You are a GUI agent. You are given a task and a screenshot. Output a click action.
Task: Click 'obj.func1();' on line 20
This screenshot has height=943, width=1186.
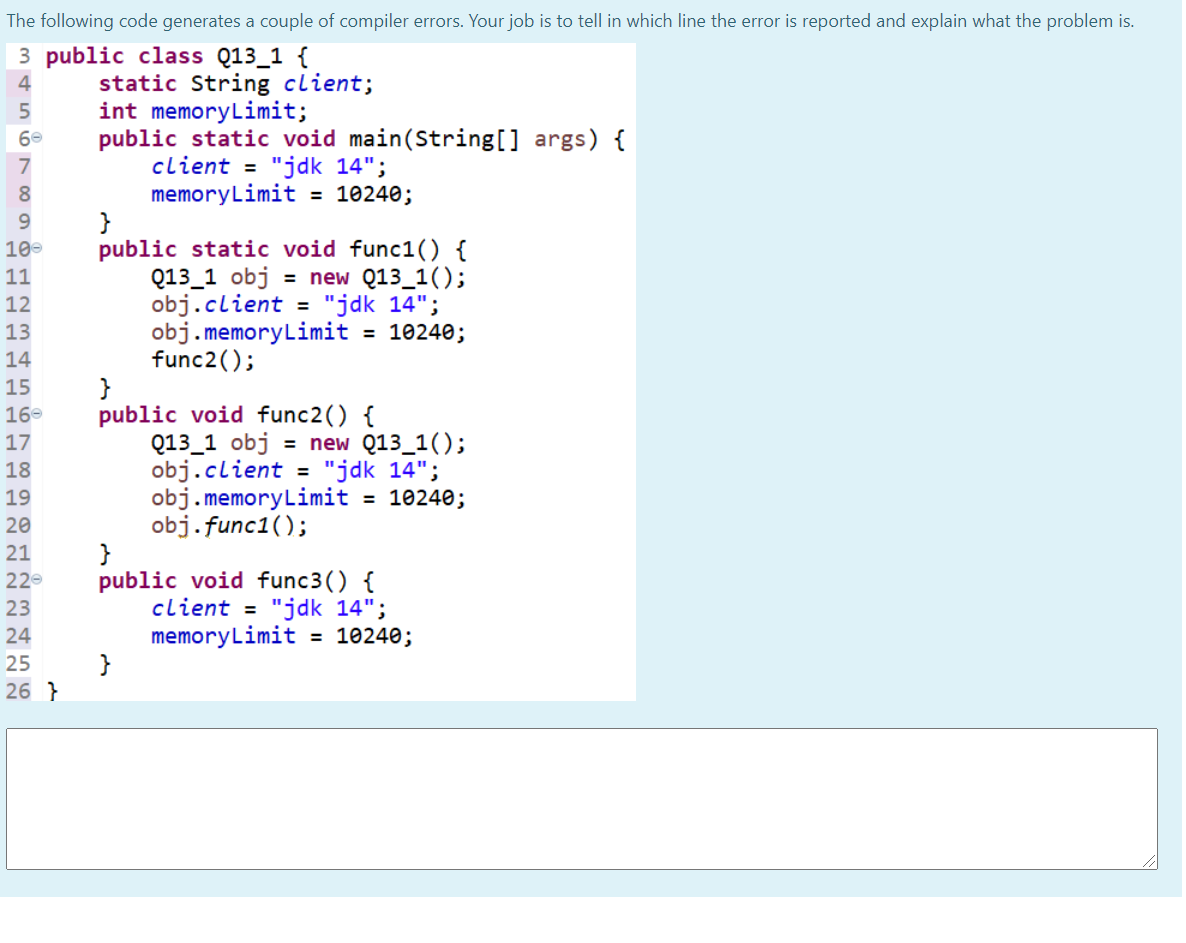[x=229, y=526]
